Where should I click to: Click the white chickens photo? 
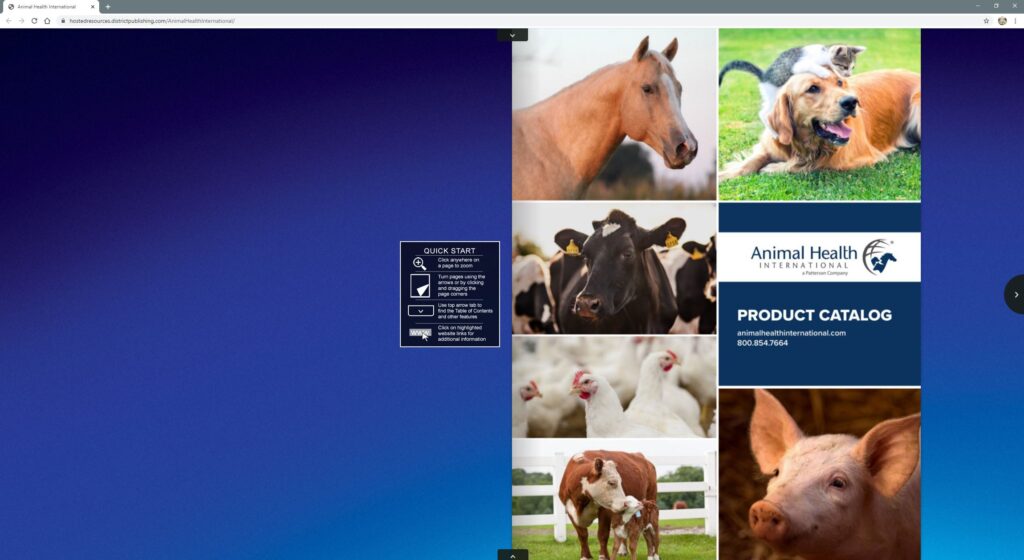coord(614,387)
